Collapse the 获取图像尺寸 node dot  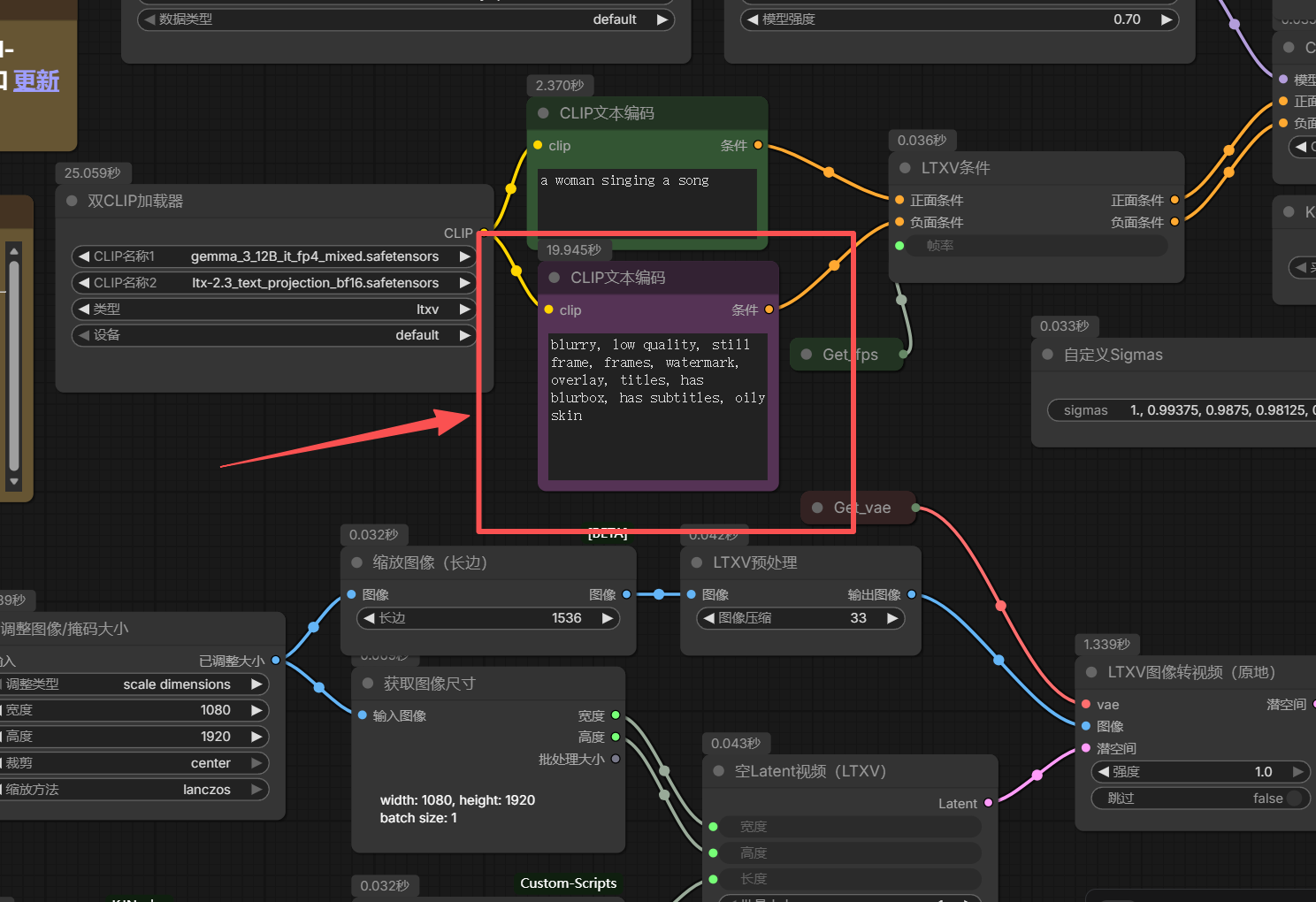pos(368,684)
